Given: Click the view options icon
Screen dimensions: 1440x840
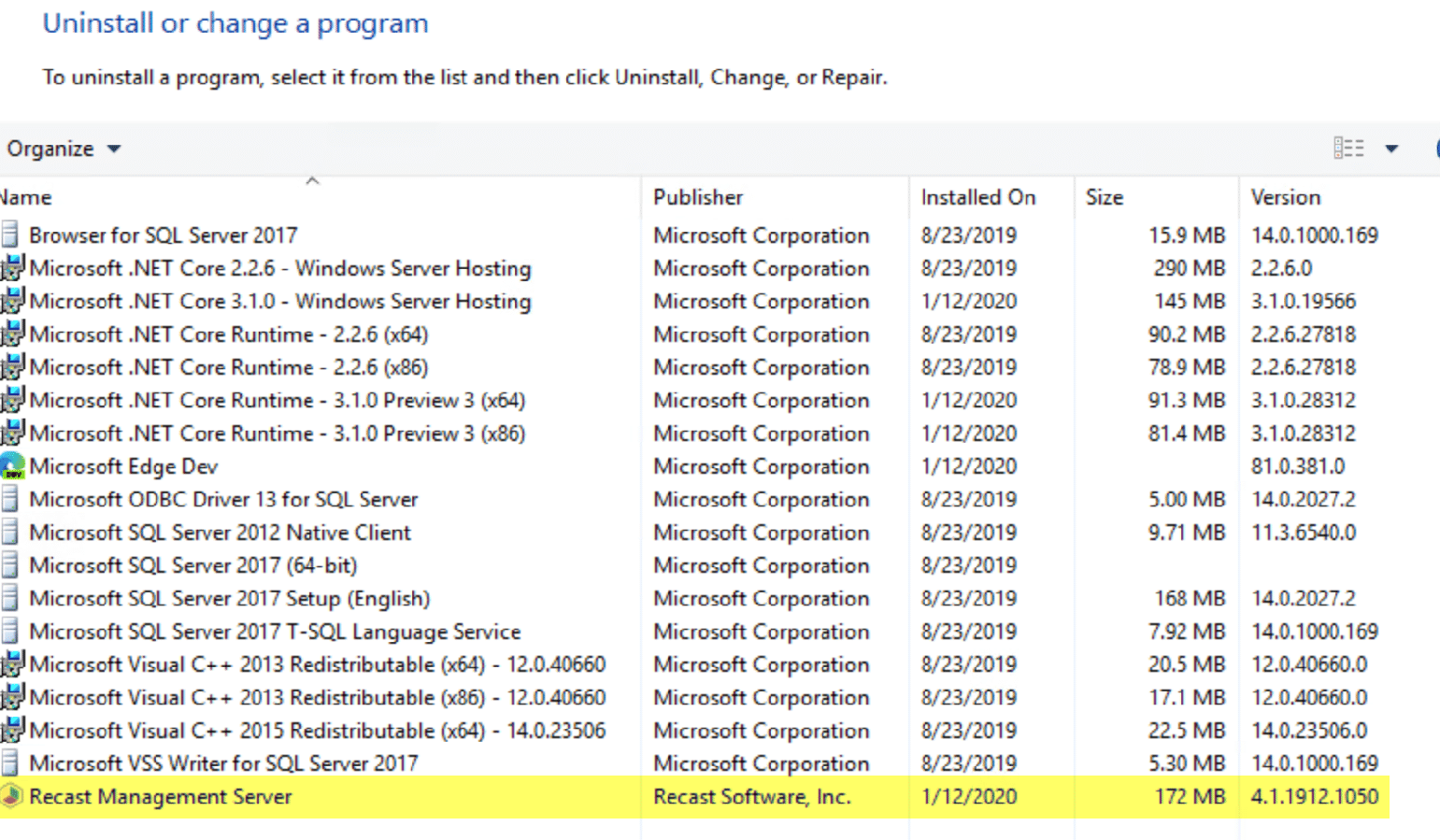Looking at the screenshot, I should click(1347, 148).
